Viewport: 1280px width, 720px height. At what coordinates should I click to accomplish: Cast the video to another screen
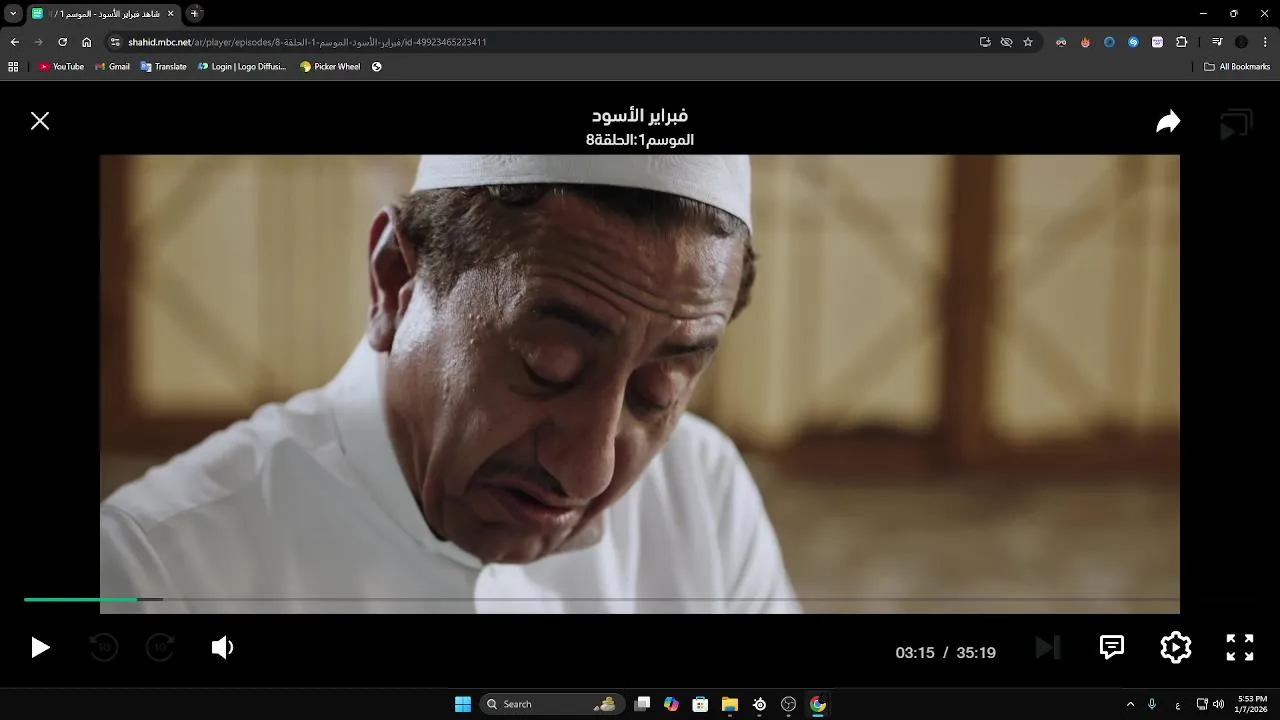(x=1236, y=125)
